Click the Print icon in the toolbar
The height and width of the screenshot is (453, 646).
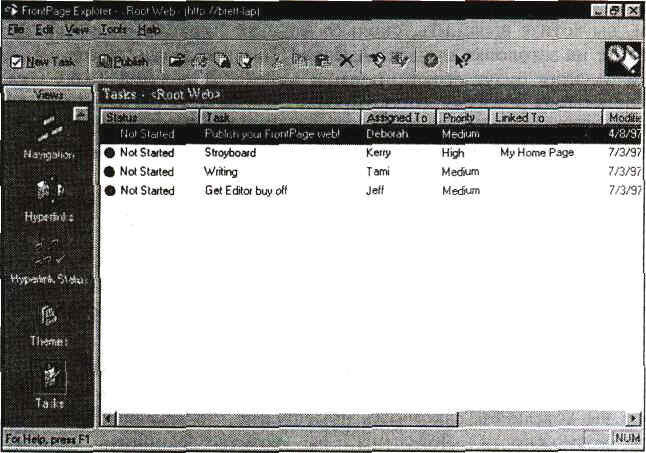tap(200, 61)
